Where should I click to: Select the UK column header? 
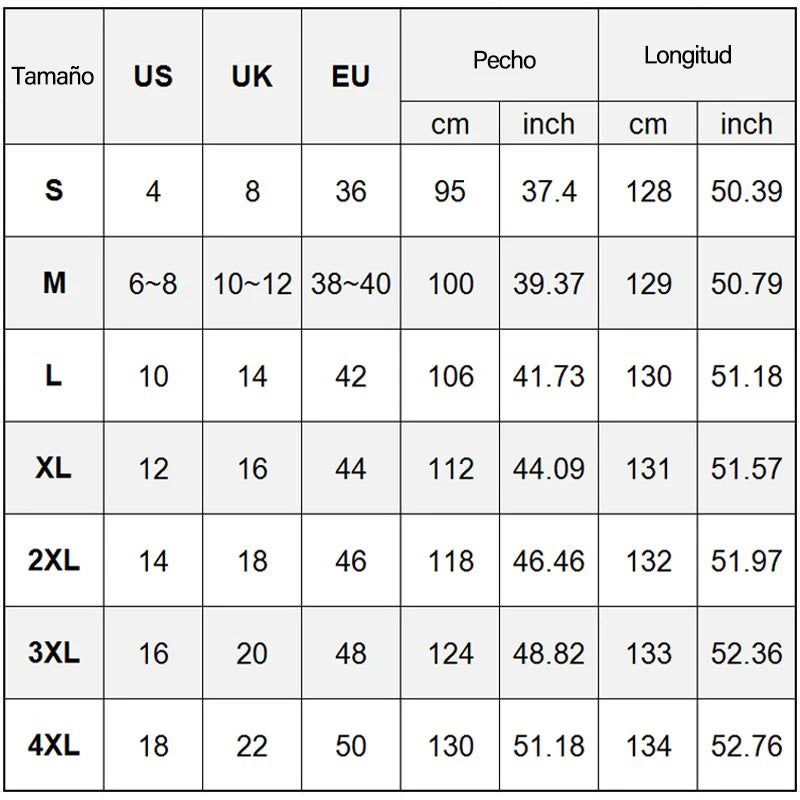tap(252, 77)
